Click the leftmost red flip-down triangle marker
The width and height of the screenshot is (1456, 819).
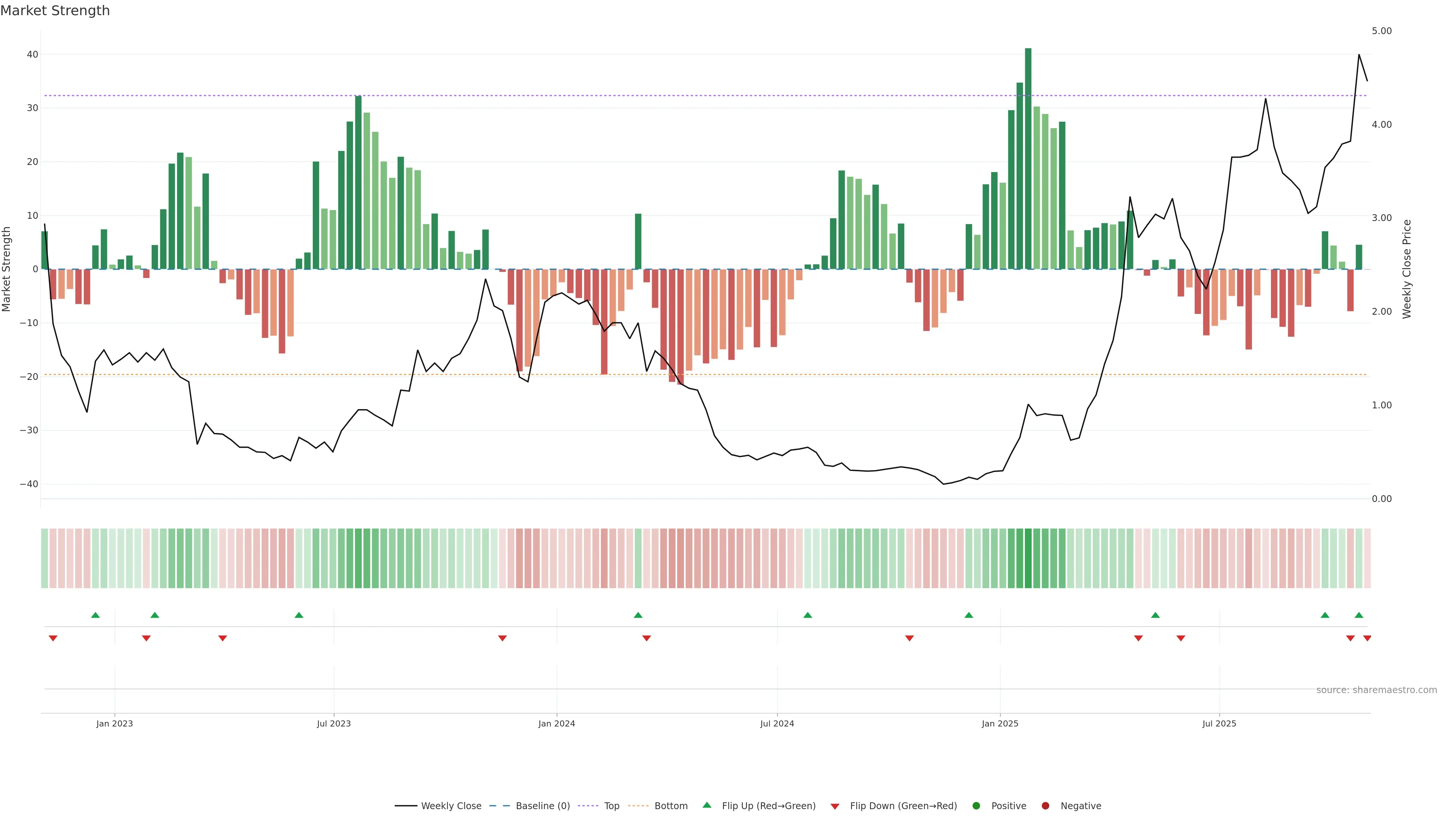53,638
